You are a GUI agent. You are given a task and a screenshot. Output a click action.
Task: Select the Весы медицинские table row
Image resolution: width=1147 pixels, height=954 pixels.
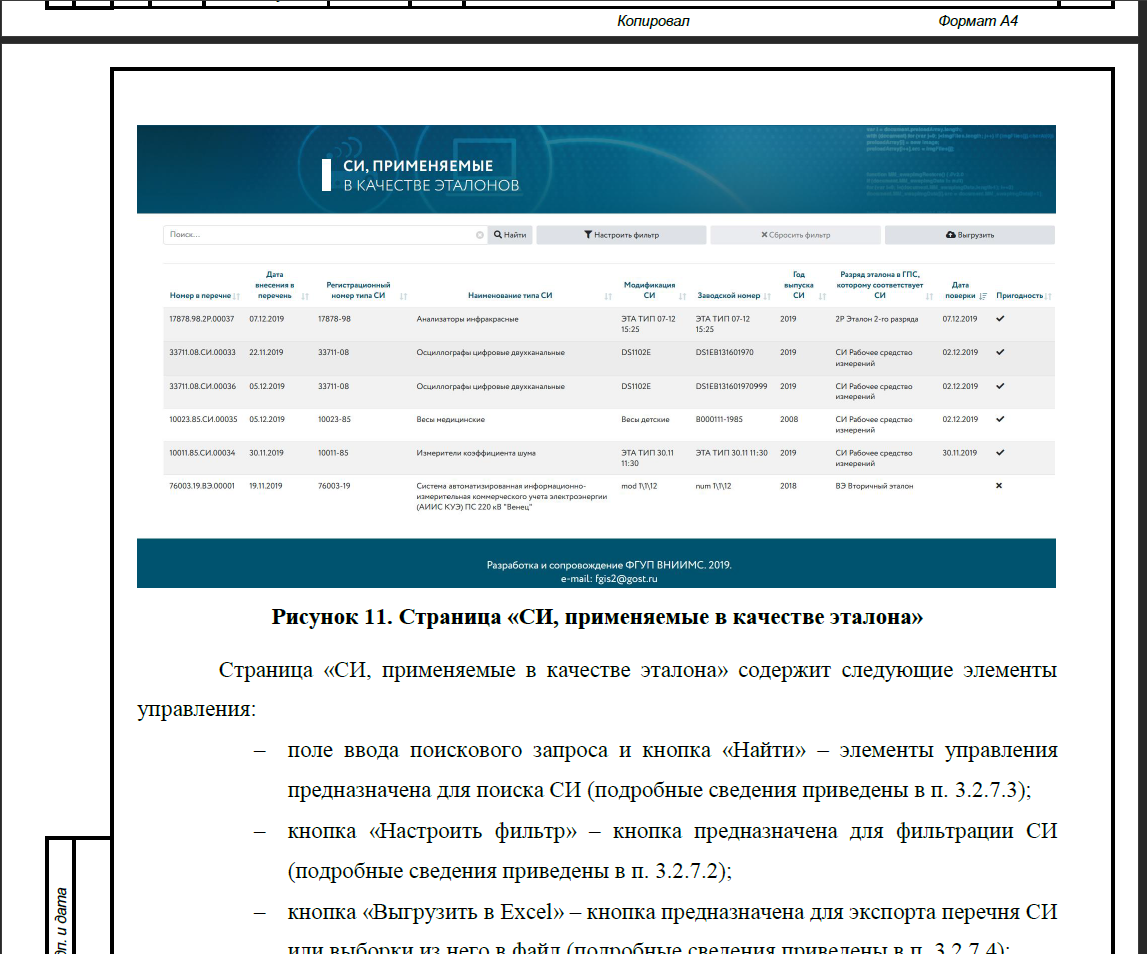(451, 419)
